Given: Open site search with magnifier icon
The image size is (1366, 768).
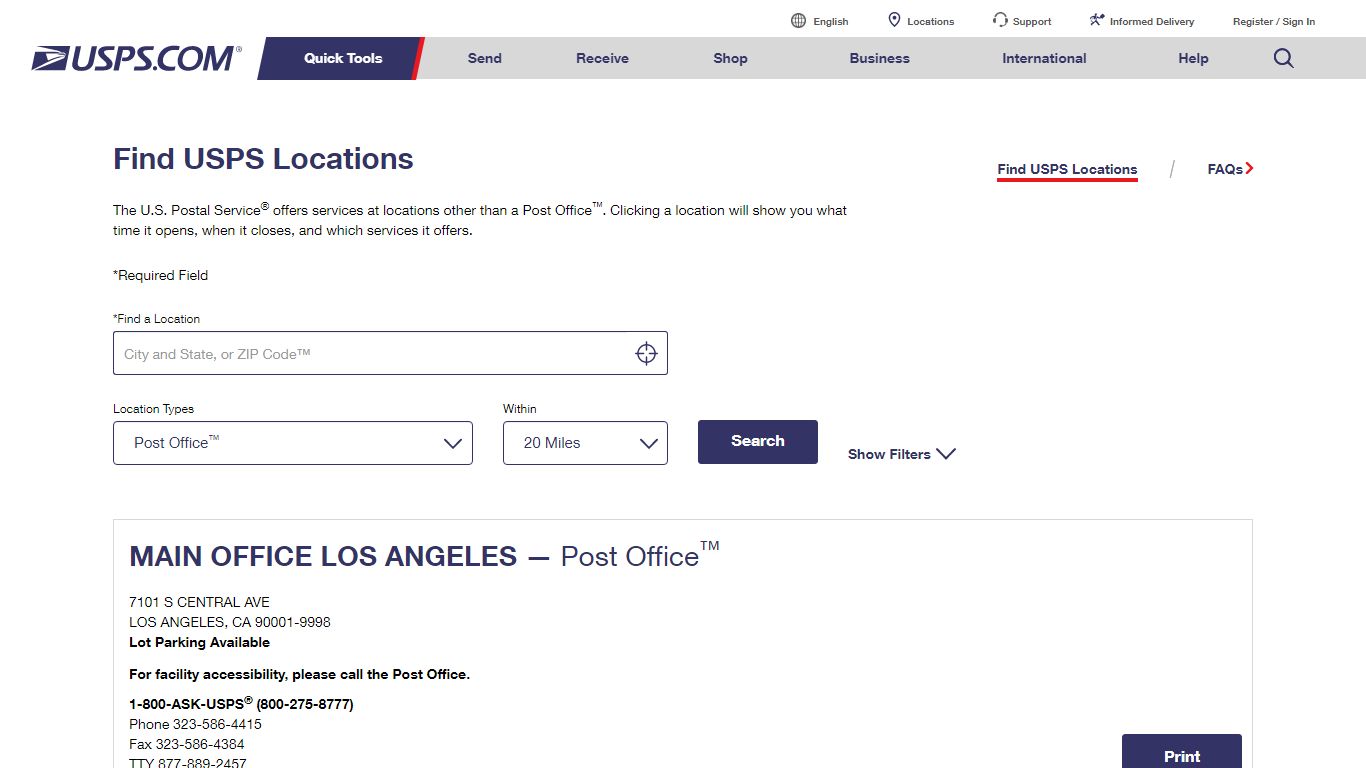Looking at the screenshot, I should (x=1284, y=58).
